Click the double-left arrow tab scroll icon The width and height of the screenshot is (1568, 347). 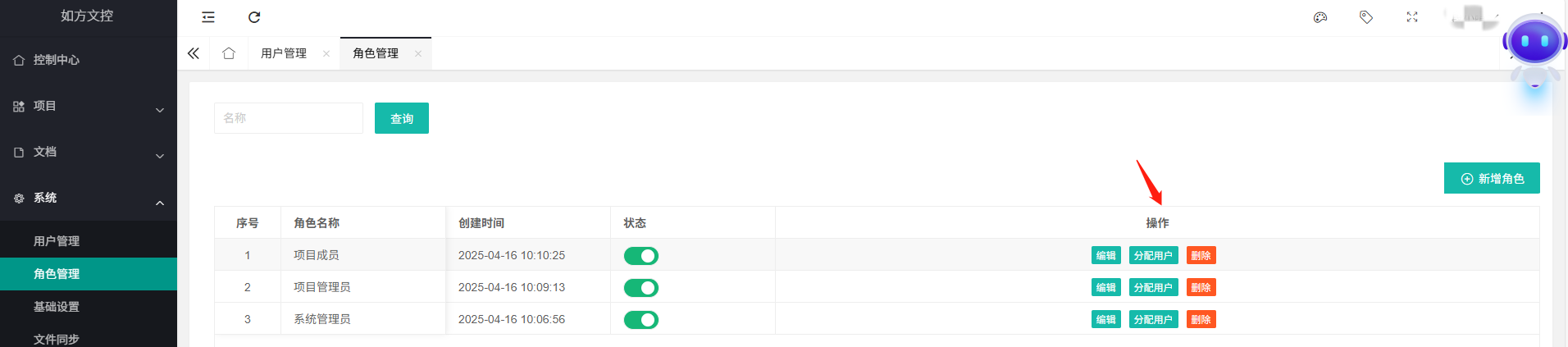click(x=194, y=53)
